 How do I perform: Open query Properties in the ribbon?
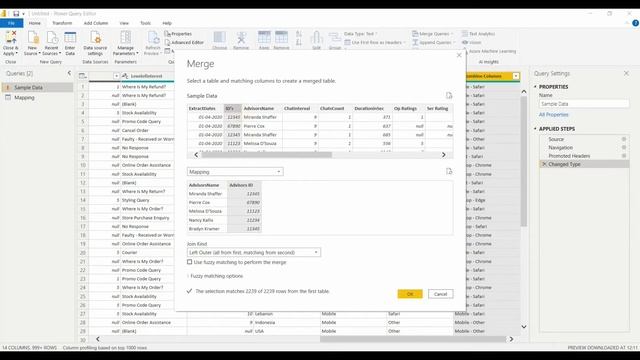pos(178,34)
